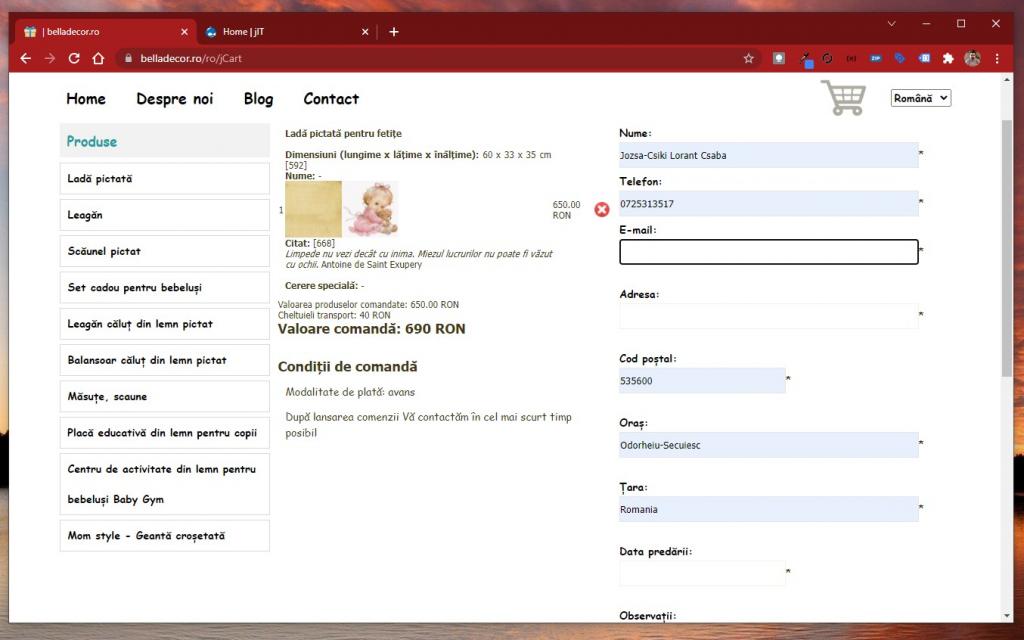Bookmark this page with the star icon
This screenshot has width=1024, height=640.
(x=748, y=59)
